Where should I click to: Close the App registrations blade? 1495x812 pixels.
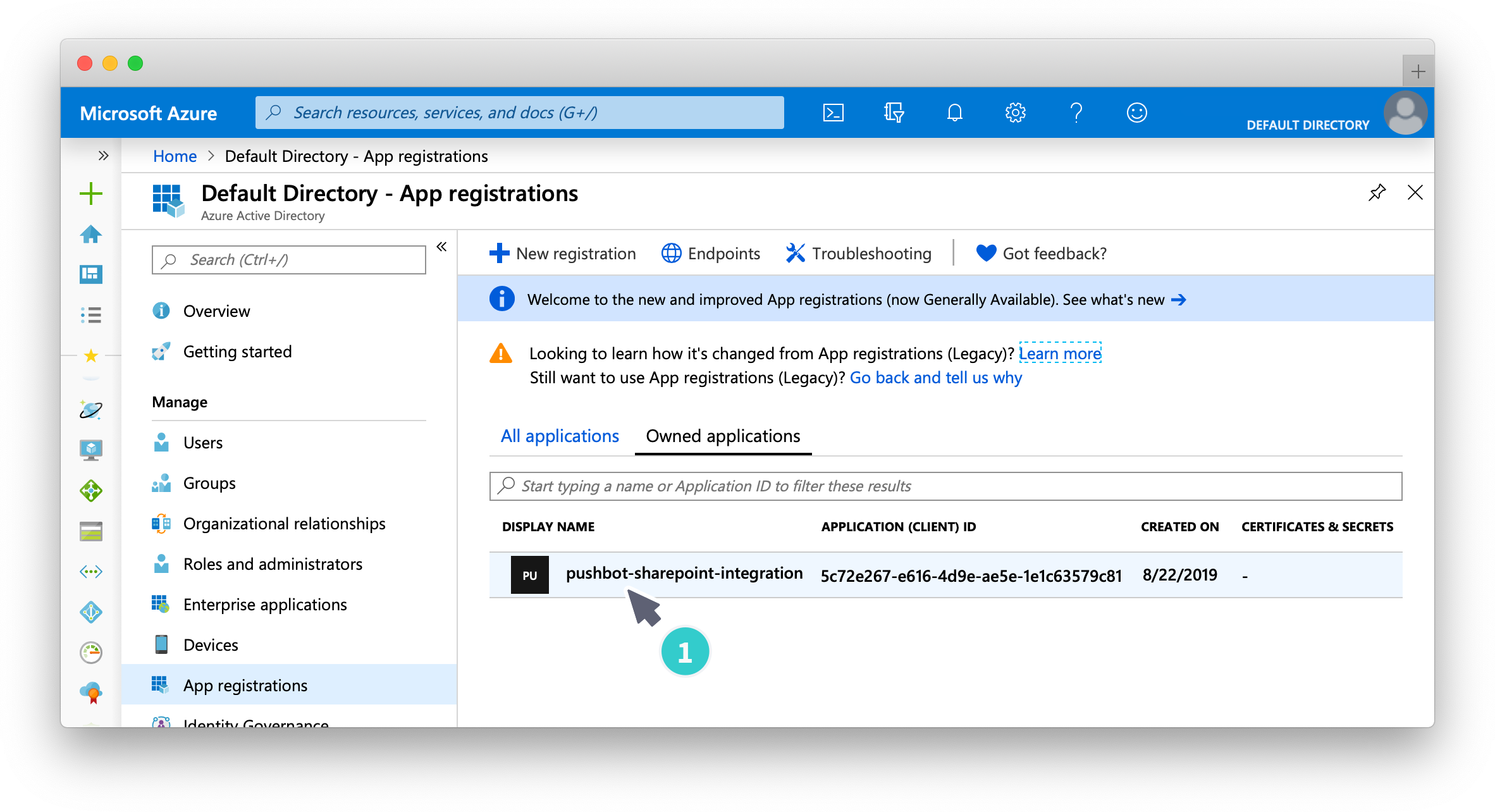coord(1415,193)
